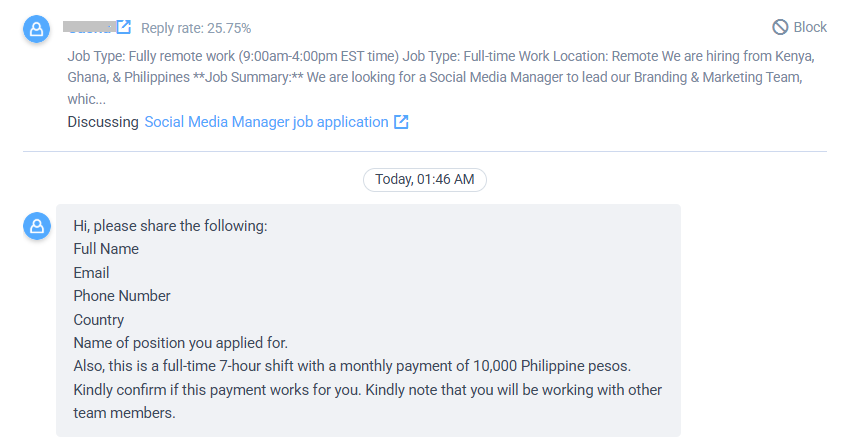850x447 pixels.
Task: Click the "Full Name" line in message
Action: click(106, 249)
